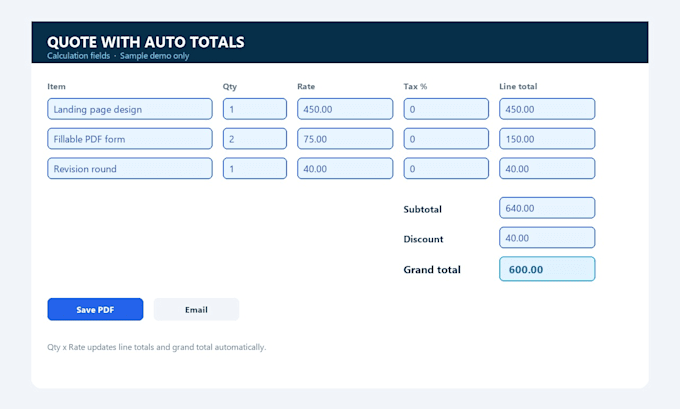The image size is (680, 409).
Task: Select Tax % field for Revision round
Action: pyautogui.click(x=446, y=168)
